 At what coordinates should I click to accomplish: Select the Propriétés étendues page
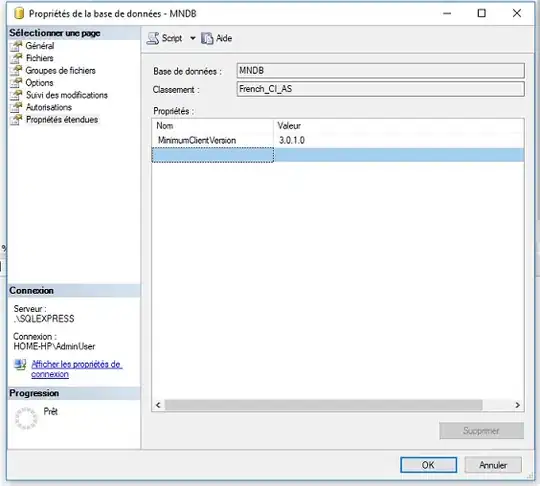pos(62,120)
